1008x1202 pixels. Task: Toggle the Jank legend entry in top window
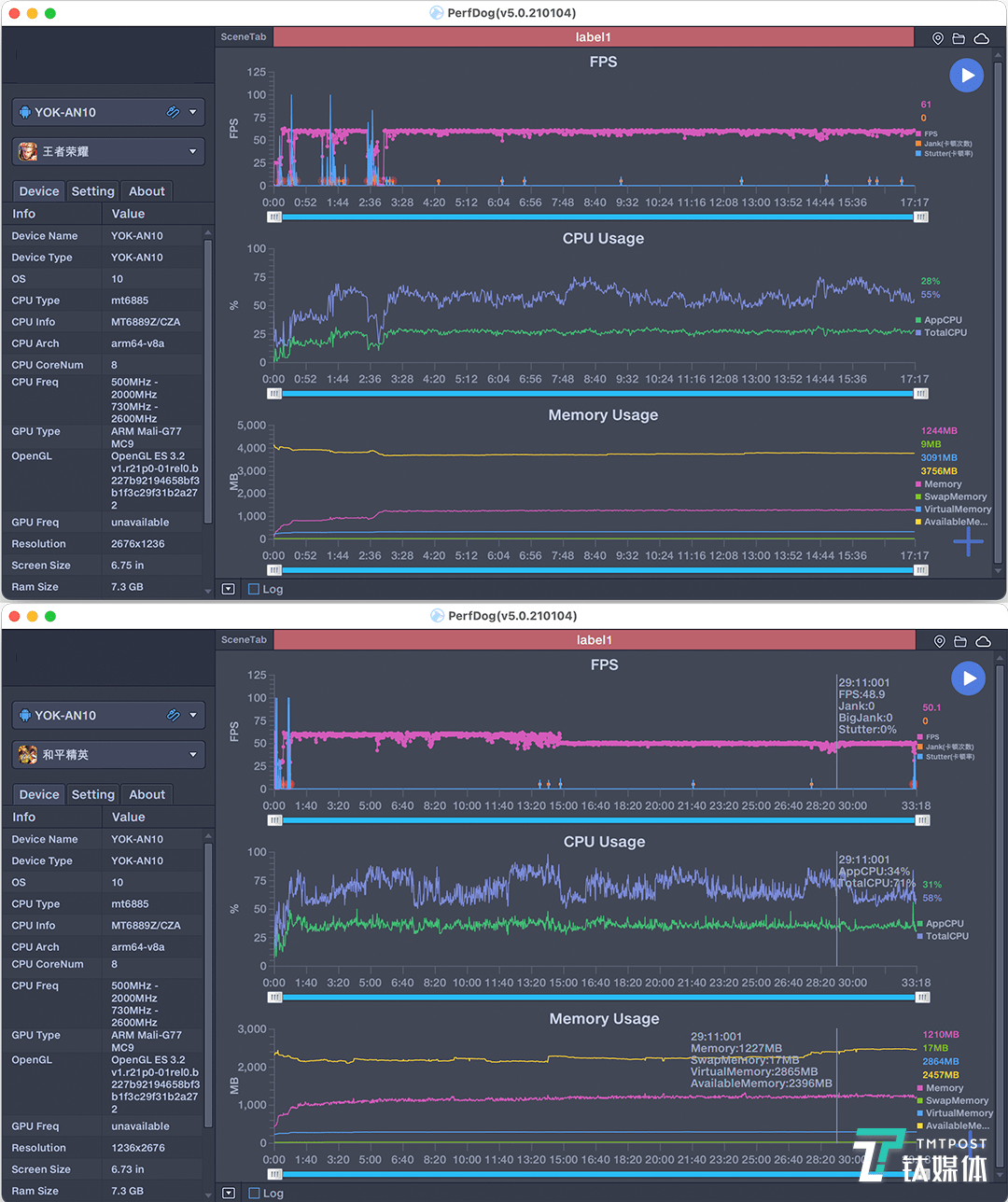(945, 144)
